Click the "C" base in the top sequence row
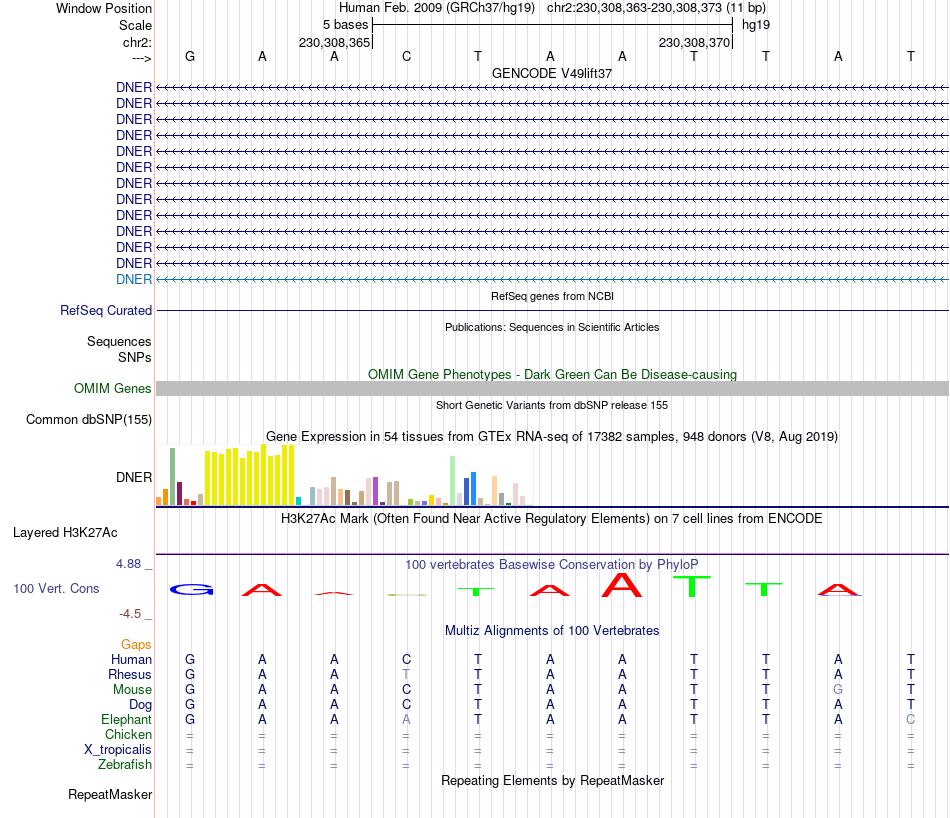The height and width of the screenshot is (818, 950). coord(406,56)
